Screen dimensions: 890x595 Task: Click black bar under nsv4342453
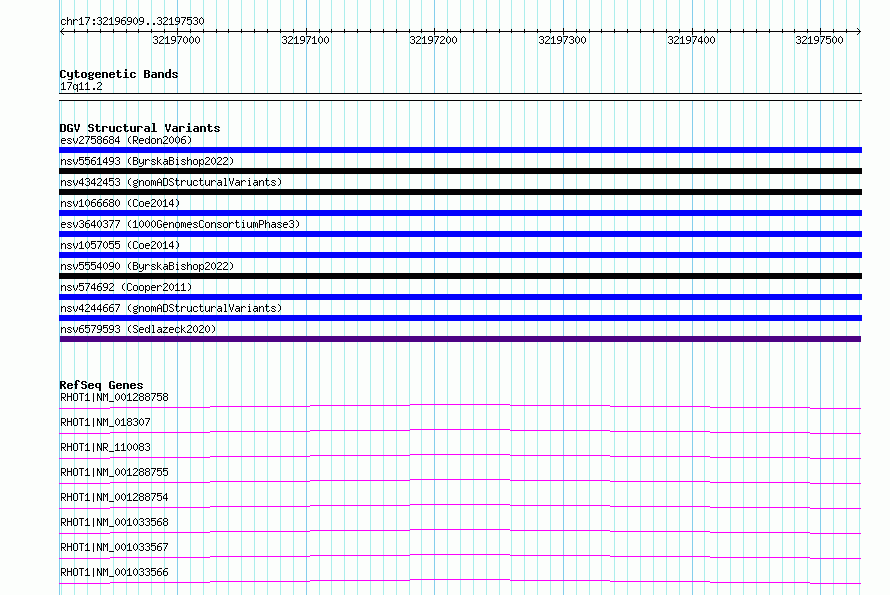pyautogui.click(x=460, y=192)
